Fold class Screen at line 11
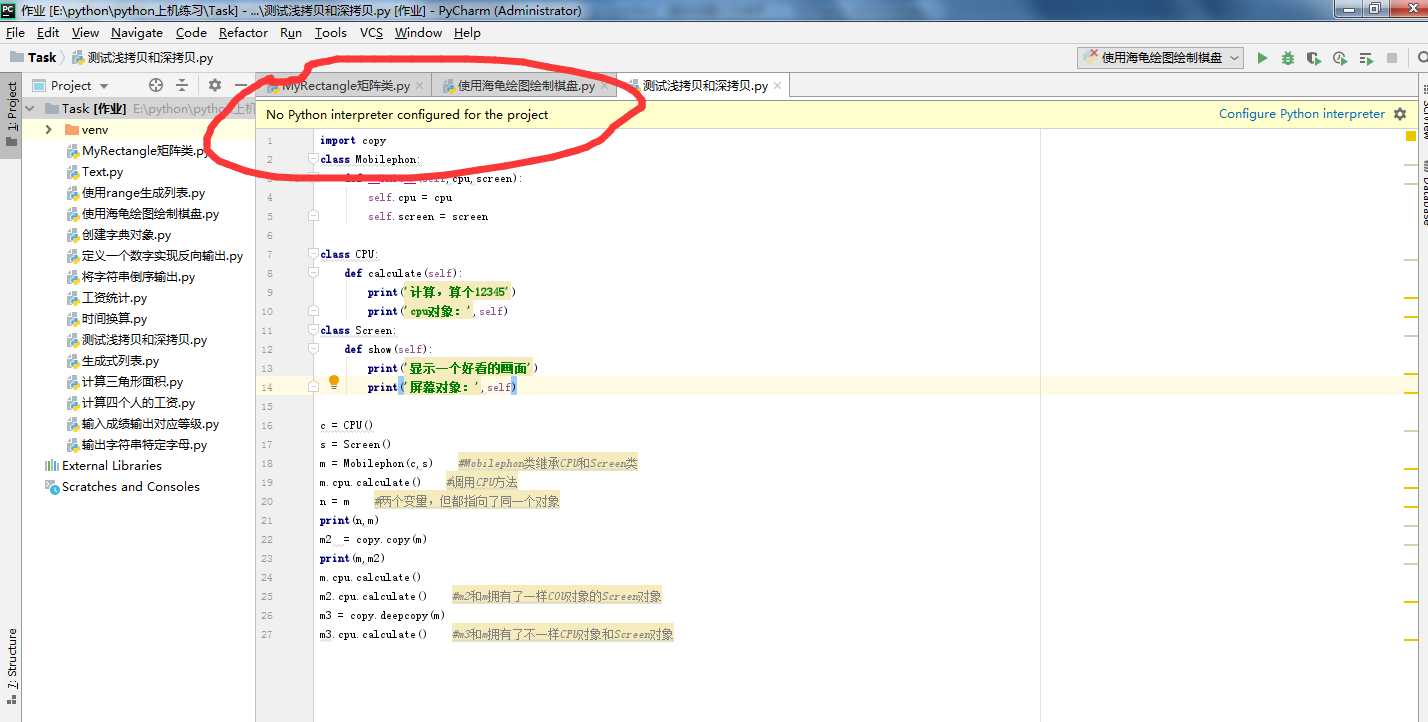Screen dimensions: 1428x722 pyautogui.click(x=313, y=330)
